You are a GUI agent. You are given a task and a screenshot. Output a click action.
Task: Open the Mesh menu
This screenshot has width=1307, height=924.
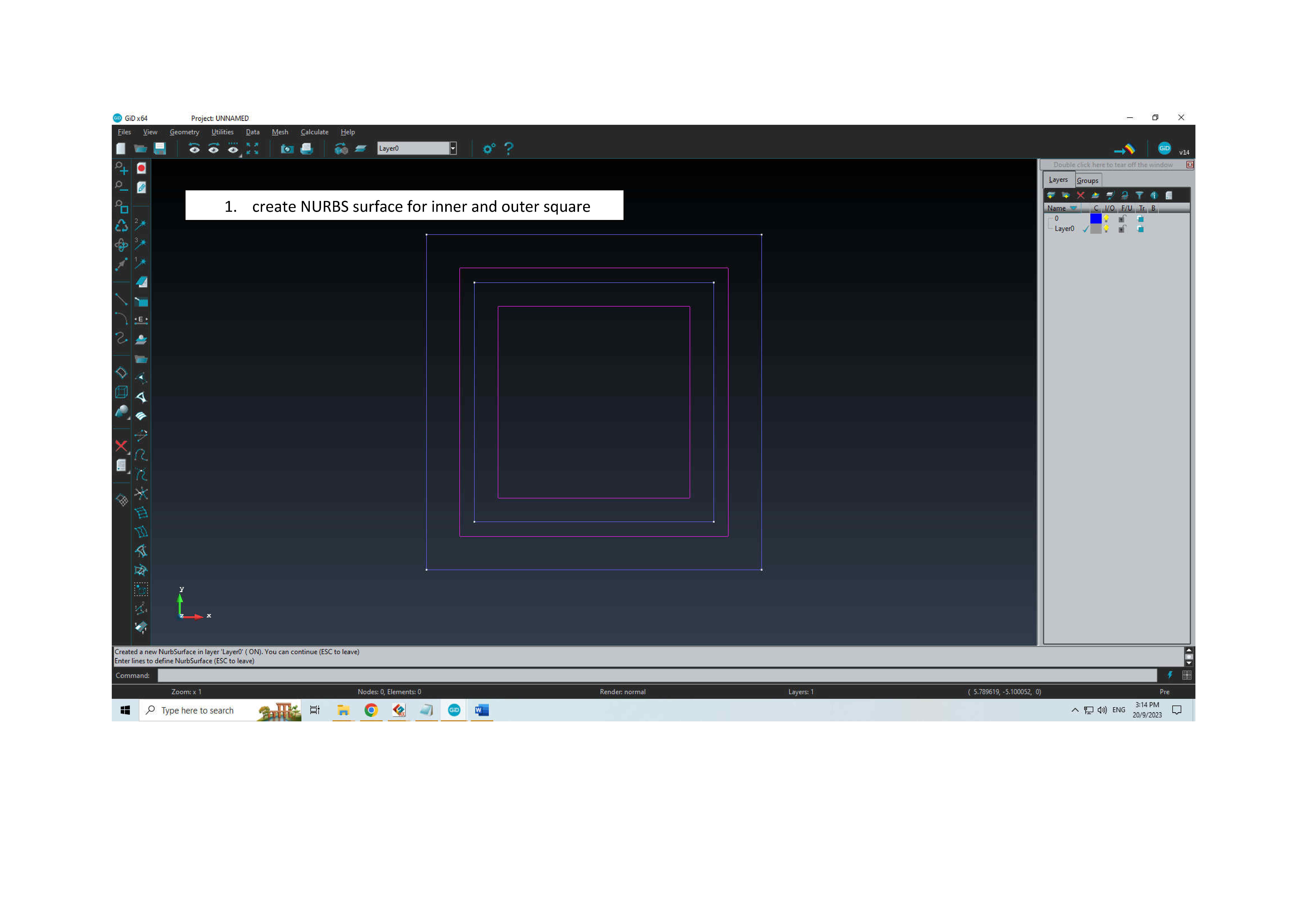click(x=280, y=132)
